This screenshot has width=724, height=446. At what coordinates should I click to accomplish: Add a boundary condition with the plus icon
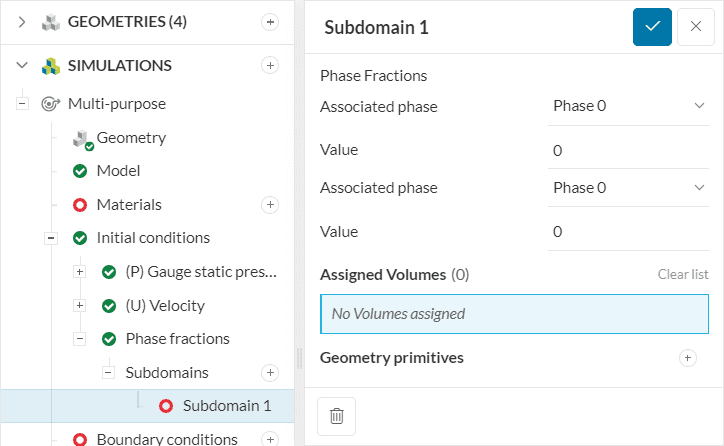point(269,439)
